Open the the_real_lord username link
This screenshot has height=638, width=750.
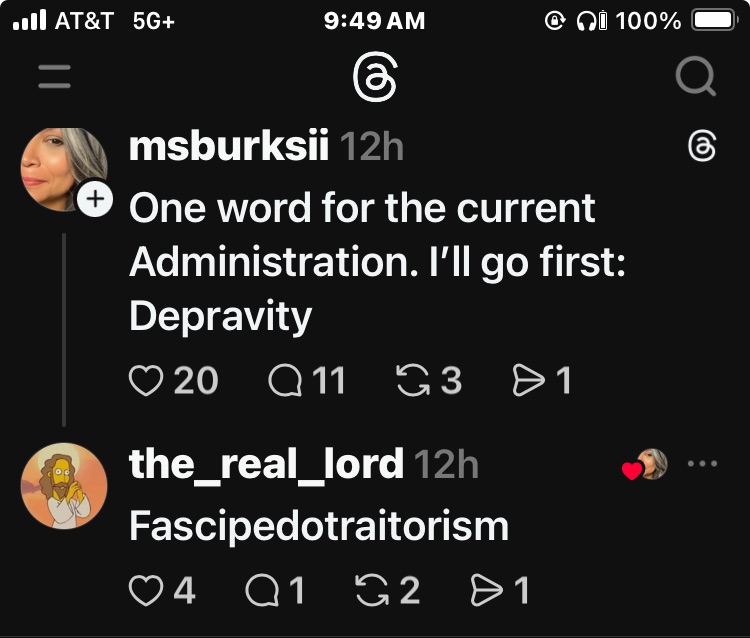266,464
